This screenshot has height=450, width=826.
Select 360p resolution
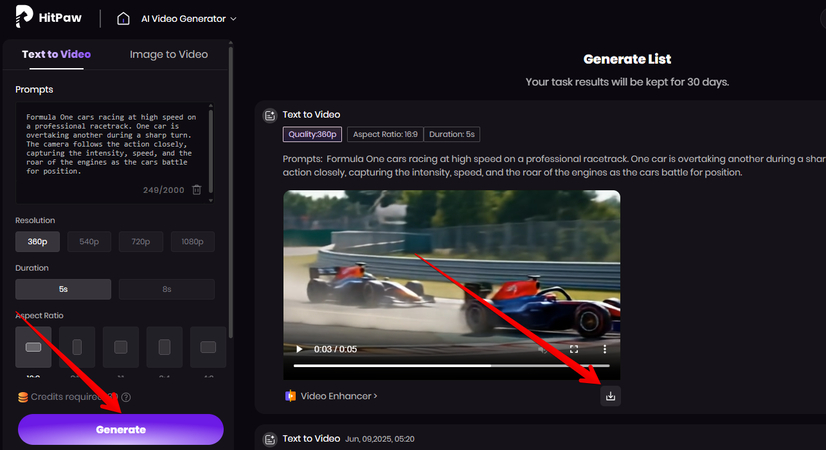tap(37, 242)
